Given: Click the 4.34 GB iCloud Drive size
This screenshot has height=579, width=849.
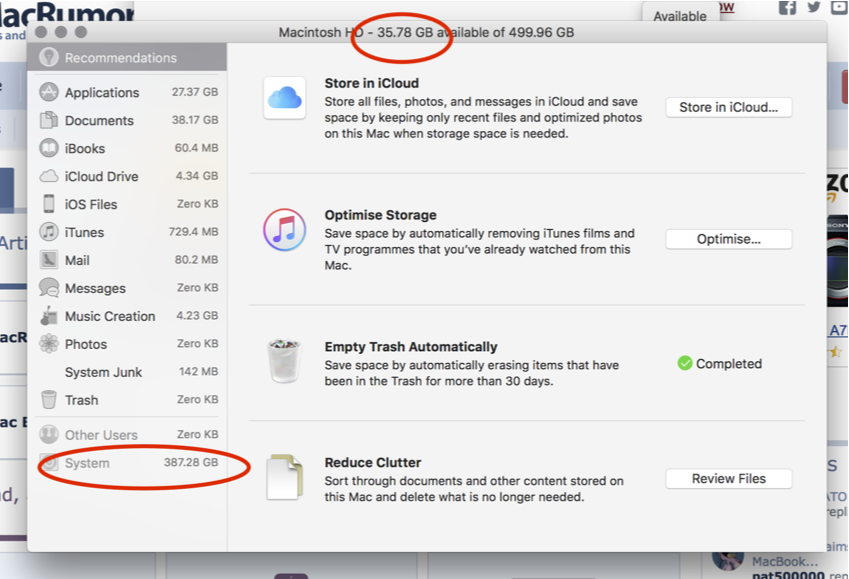Looking at the screenshot, I should pos(197,176).
